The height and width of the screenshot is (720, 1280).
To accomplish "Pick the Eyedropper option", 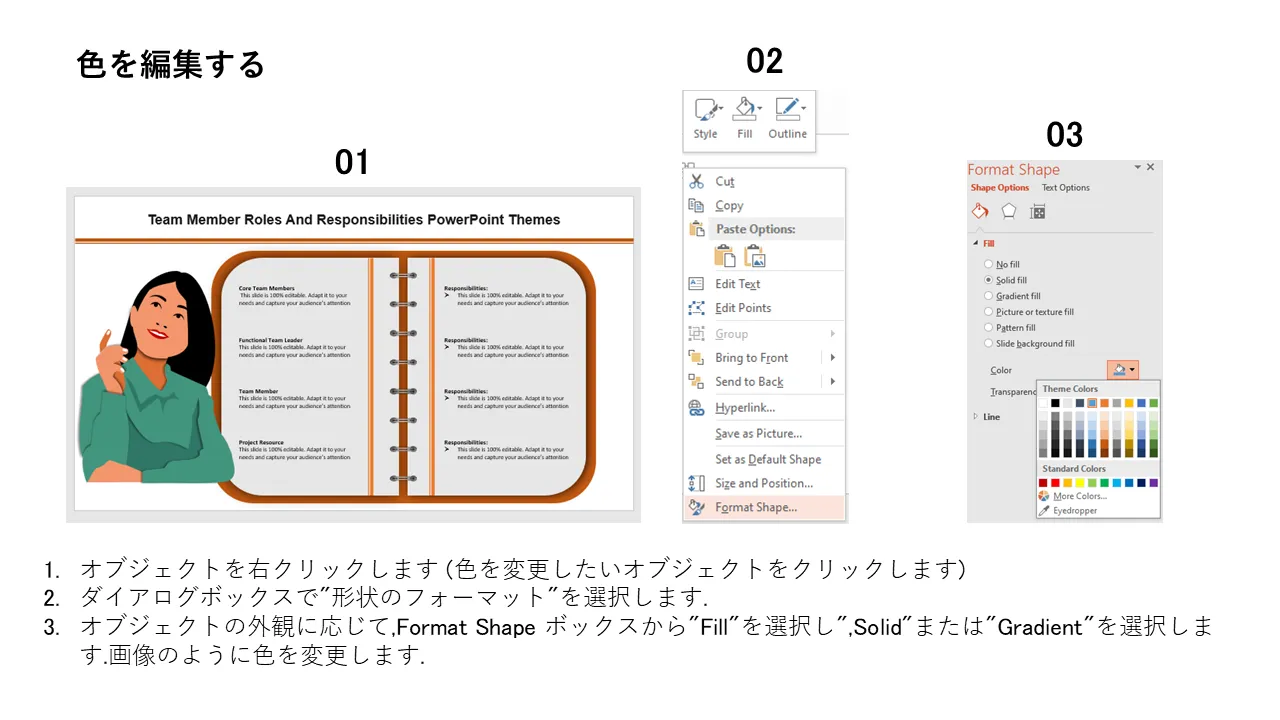I will pos(1074,511).
